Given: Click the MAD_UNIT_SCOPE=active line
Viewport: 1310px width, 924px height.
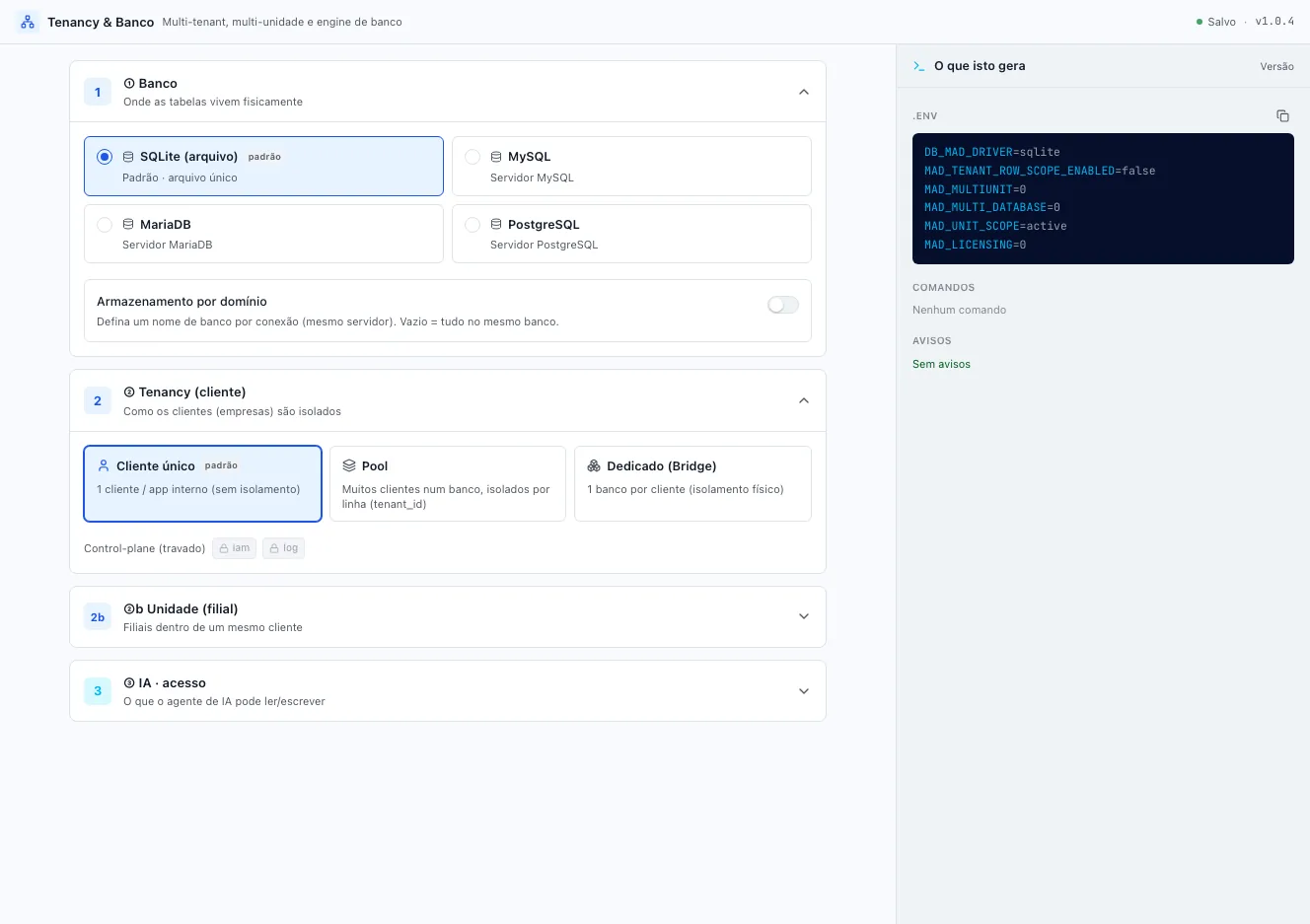Looking at the screenshot, I should click(x=995, y=226).
